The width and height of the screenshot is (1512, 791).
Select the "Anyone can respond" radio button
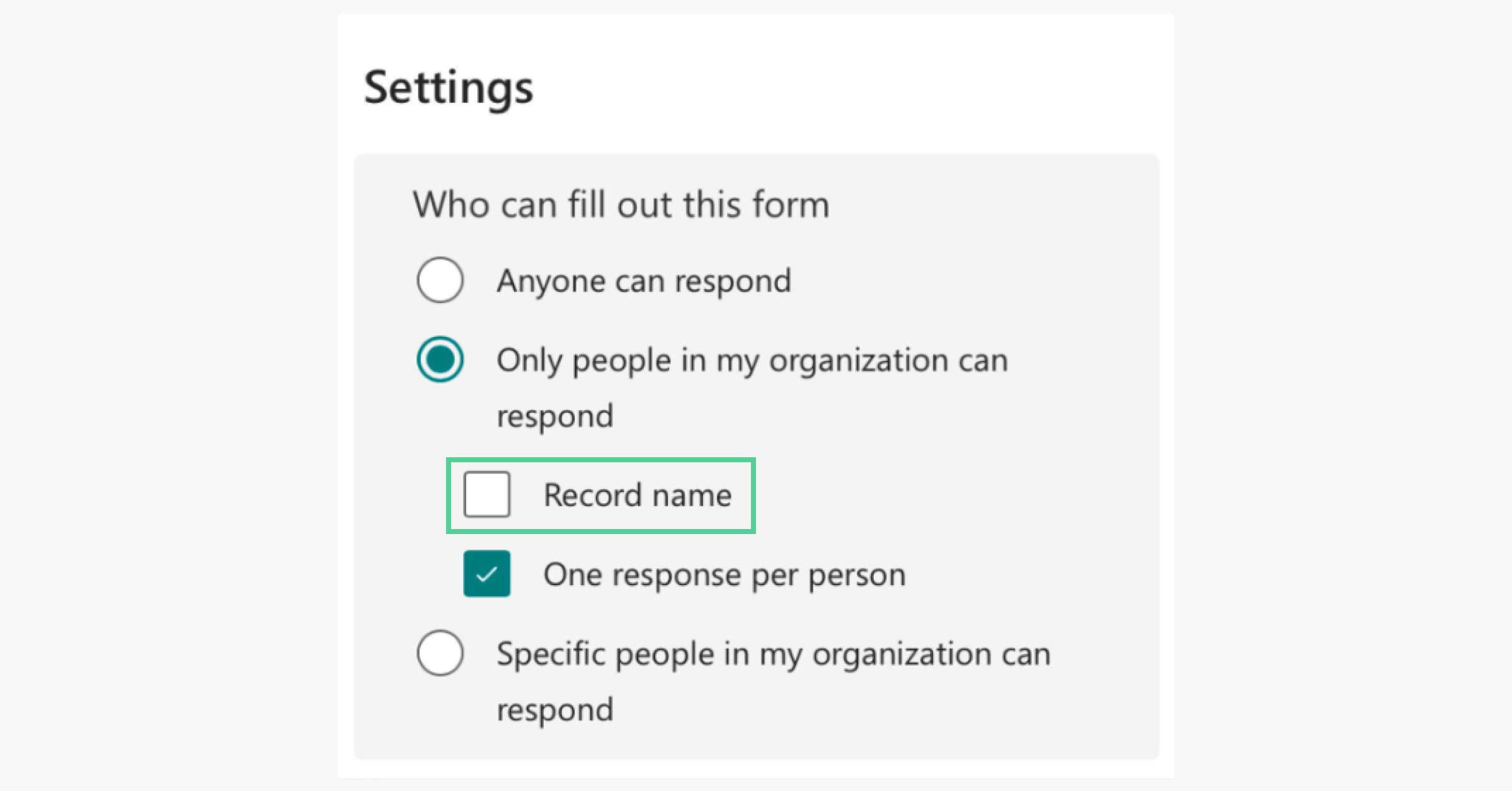(440, 280)
